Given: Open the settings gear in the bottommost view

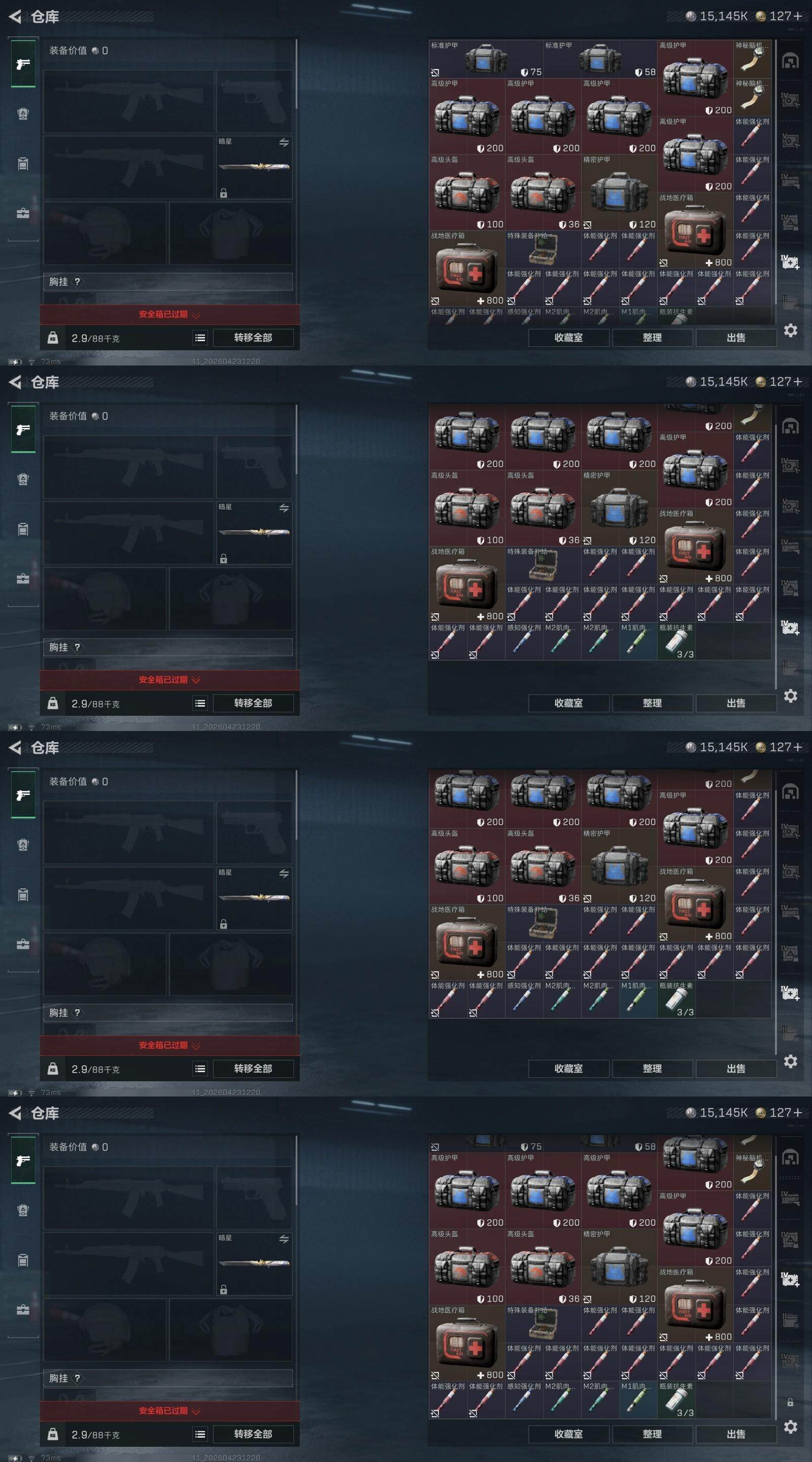Looking at the screenshot, I should click(x=791, y=1426).
